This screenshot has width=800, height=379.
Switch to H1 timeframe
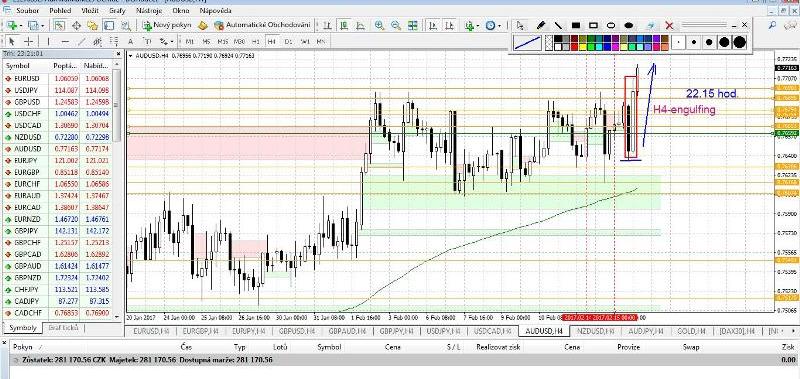[x=256, y=41]
